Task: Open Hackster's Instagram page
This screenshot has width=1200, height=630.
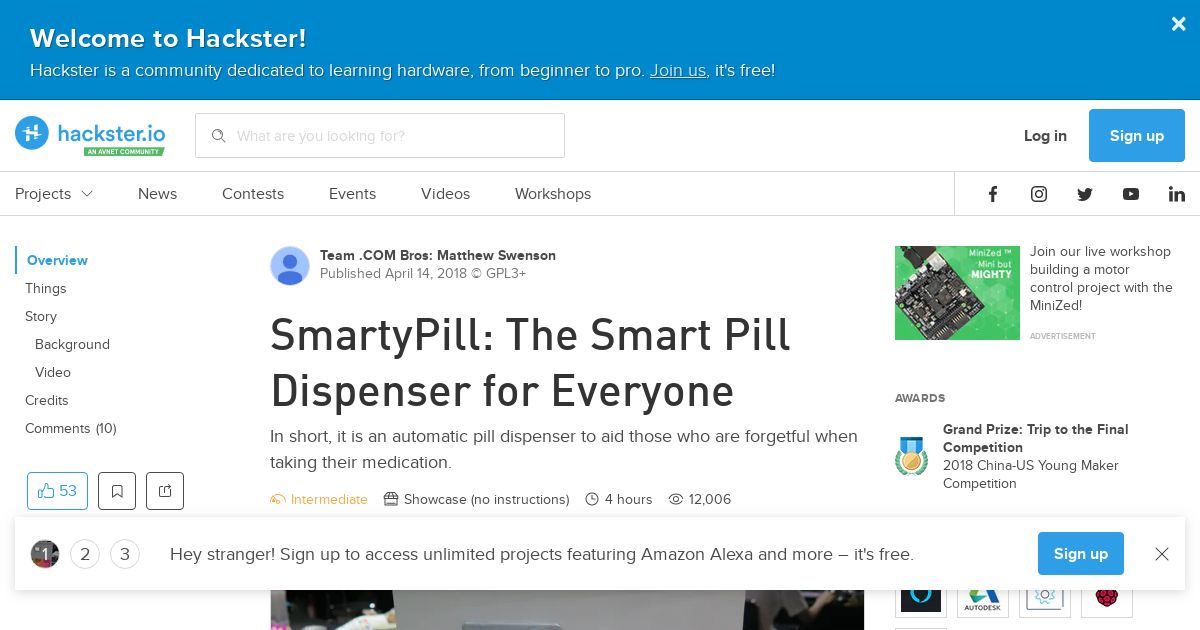Action: coord(1039,194)
